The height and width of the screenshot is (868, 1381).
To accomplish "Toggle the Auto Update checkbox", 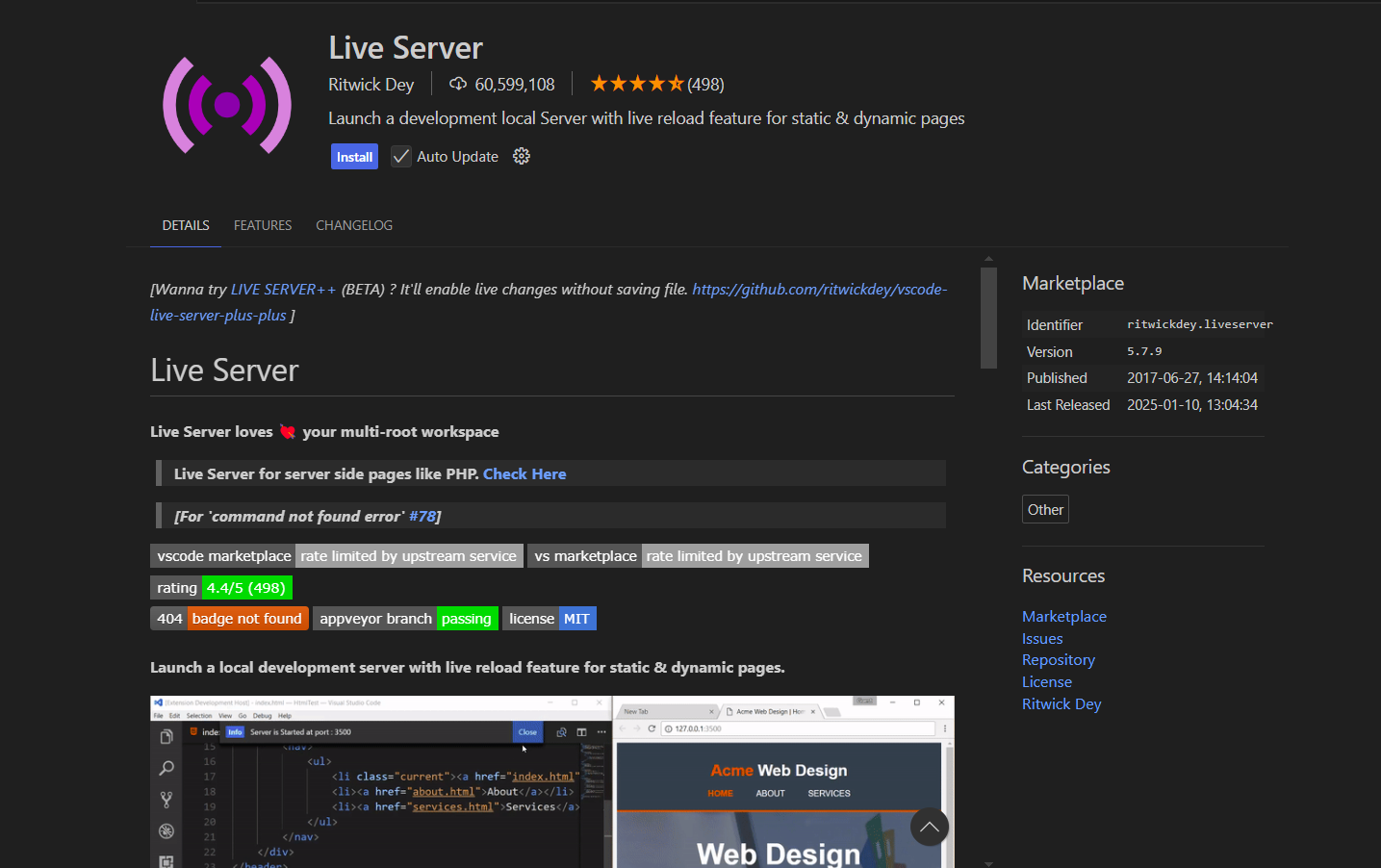I will pyautogui.click(x=401, y=156).
